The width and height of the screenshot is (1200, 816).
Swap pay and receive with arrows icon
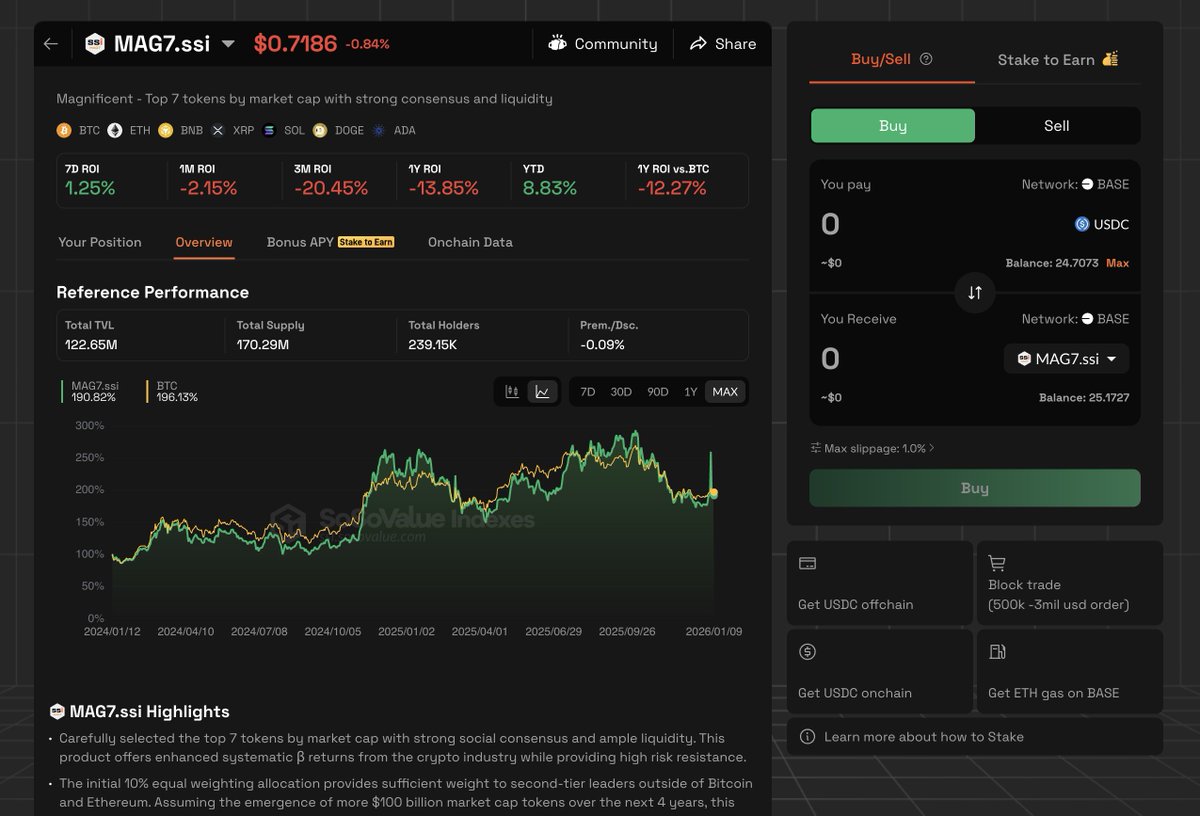tap(975, 293)
